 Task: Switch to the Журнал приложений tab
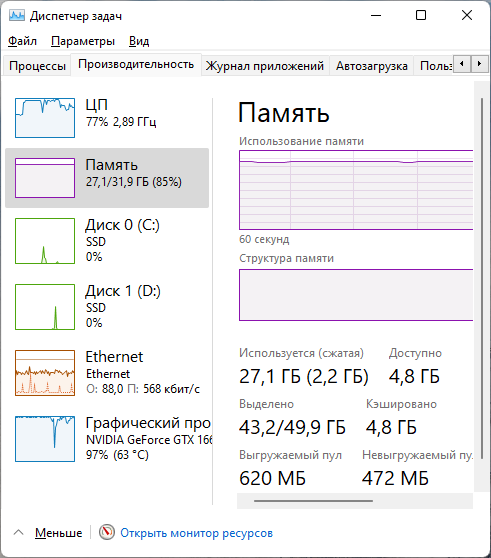tap(265, 66)
